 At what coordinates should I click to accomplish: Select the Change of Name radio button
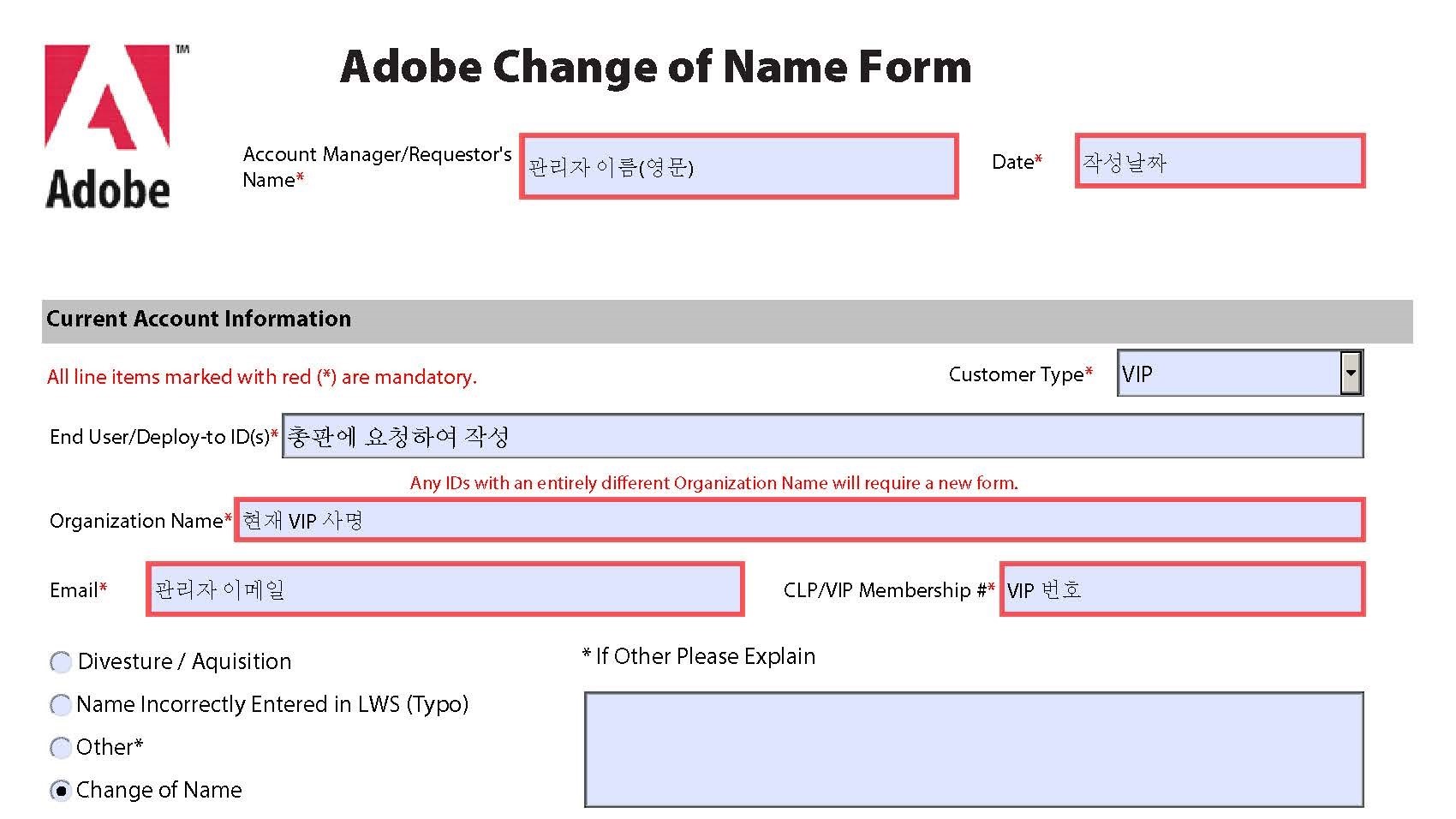coord(61,791)
